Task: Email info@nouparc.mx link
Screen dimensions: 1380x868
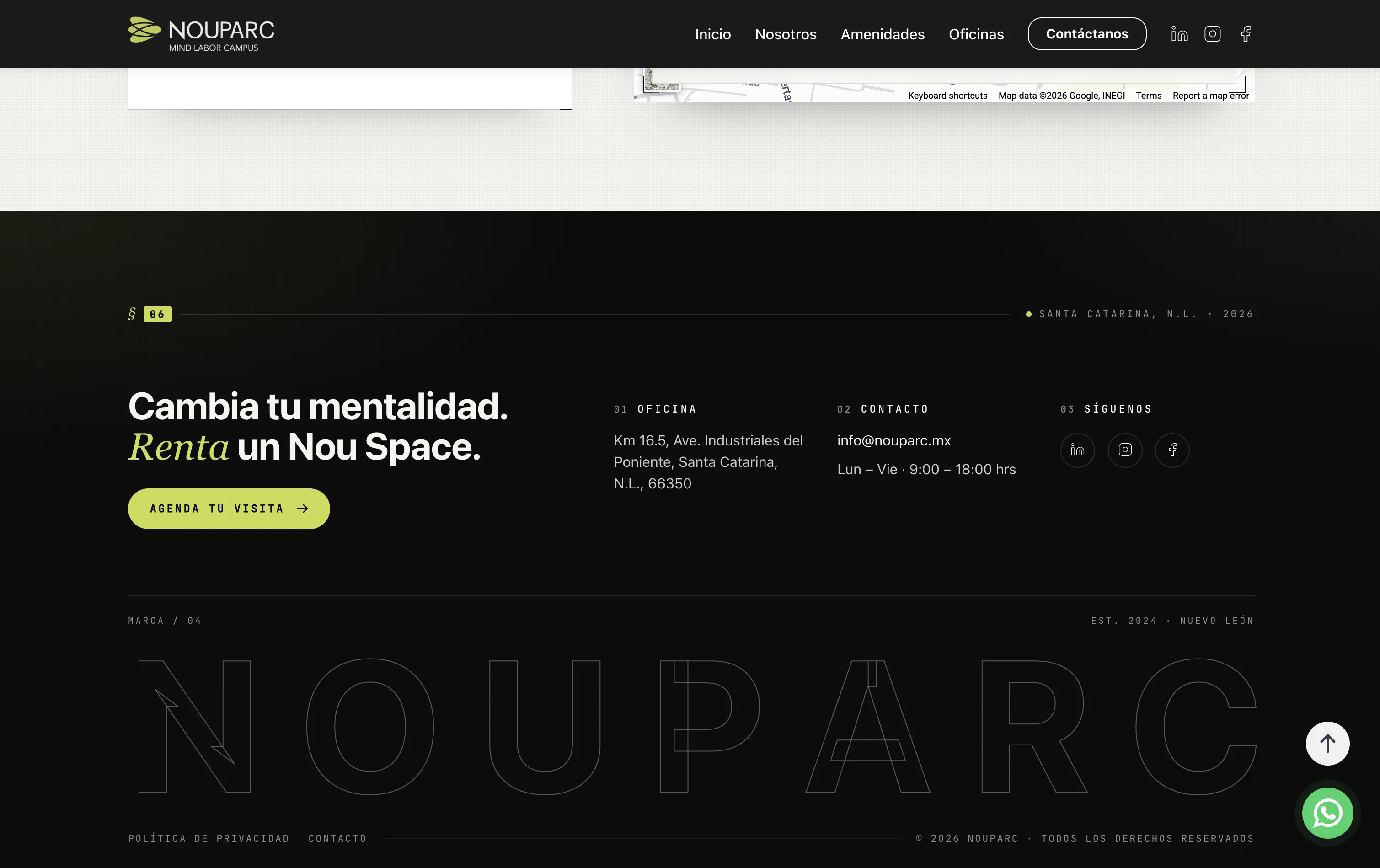Action: coord(893,440)
